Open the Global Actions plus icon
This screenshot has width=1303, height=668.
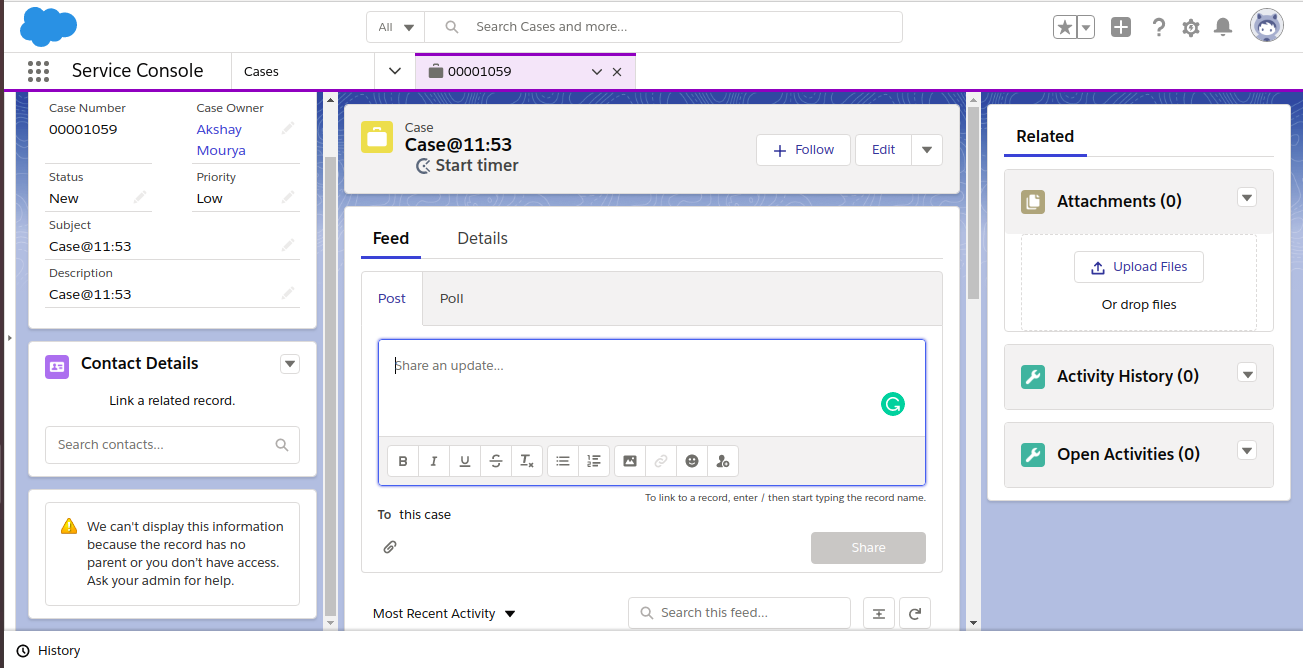pyautogui.click(x=1121, y=27)
